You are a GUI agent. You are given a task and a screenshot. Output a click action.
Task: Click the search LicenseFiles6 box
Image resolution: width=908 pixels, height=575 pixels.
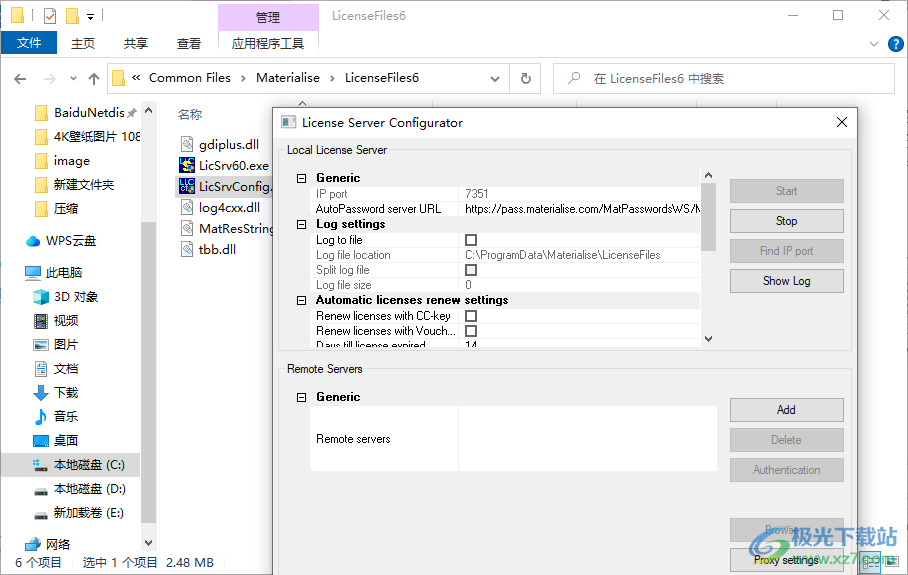pyautogui.click(x=724, y=78)
